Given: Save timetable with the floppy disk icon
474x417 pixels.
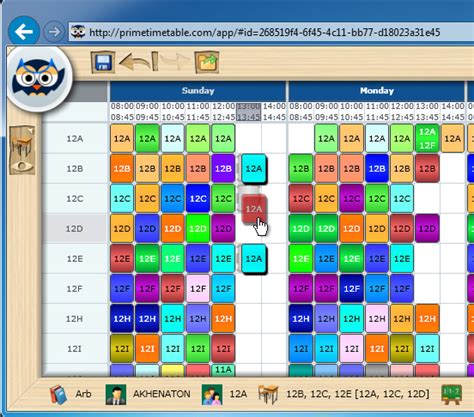Looking at the screenshot, I should click(103, 62).
